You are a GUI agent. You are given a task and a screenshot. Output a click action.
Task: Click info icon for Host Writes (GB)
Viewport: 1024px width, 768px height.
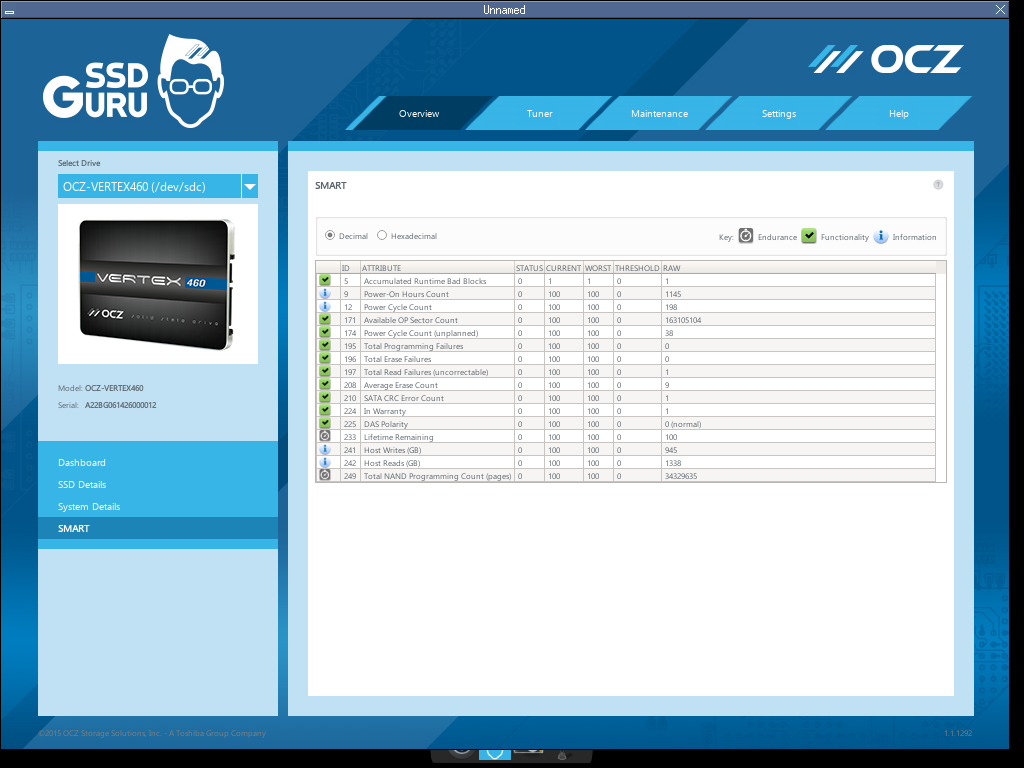tap(325, 449)
